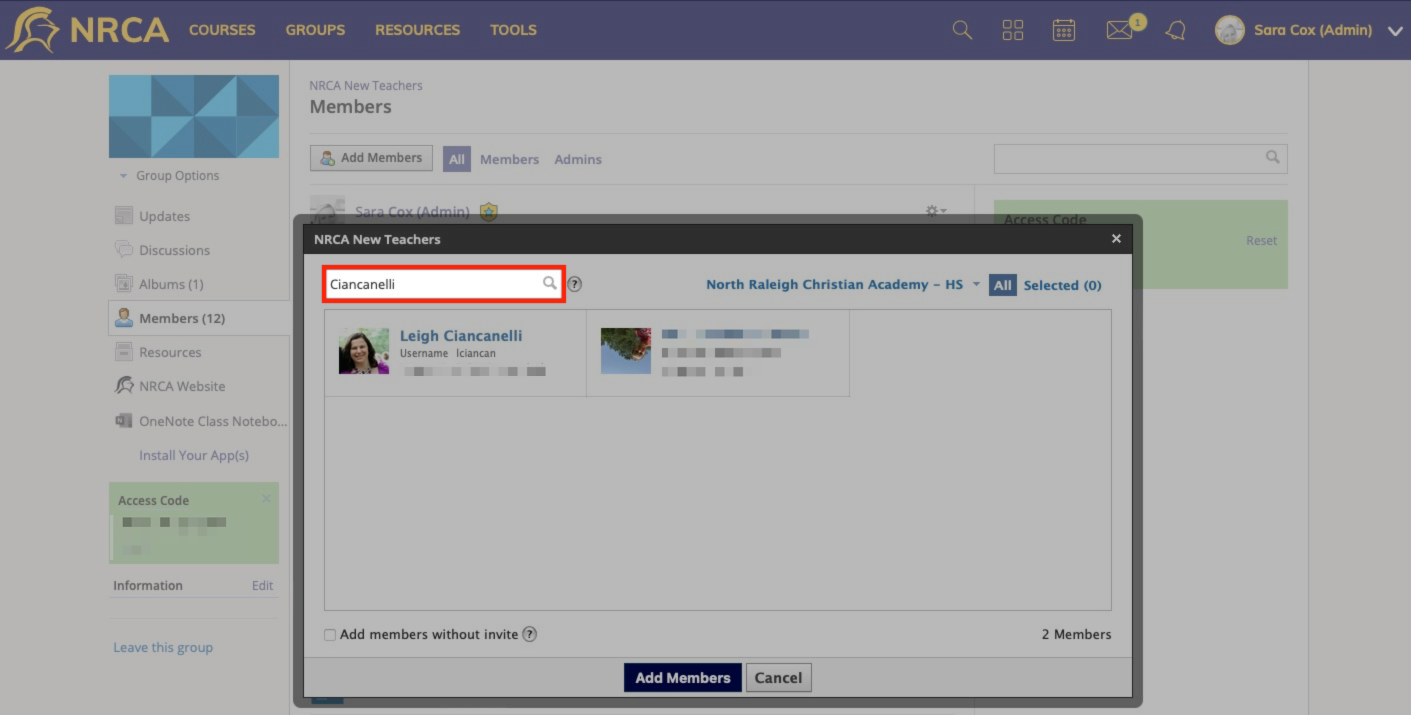1411x715 pixels.
Task: Open North Raleigh Christian Academy - HS dropdown
Action: pos(843,285)
